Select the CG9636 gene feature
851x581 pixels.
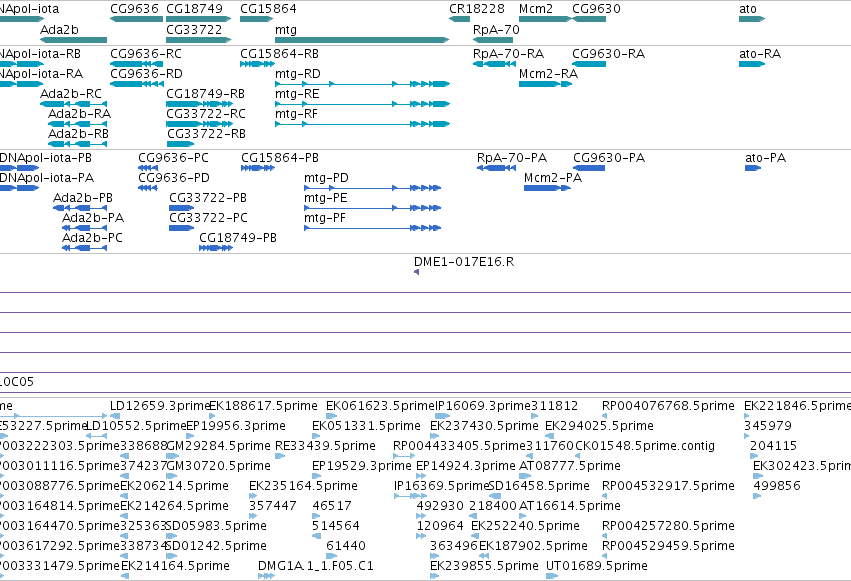click(x=136, y=19)
